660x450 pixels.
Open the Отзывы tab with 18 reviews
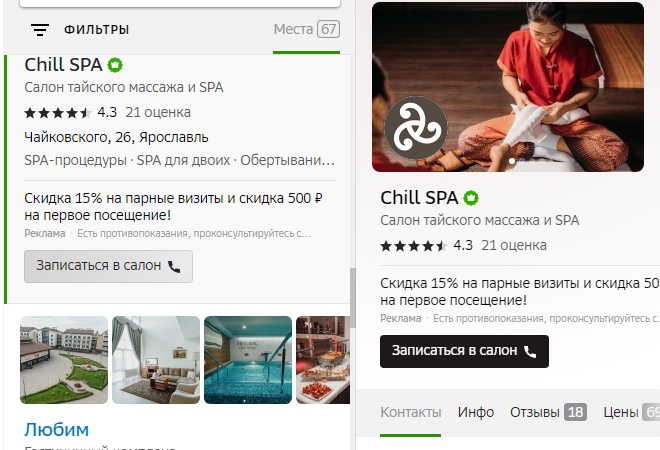point(548,412)
